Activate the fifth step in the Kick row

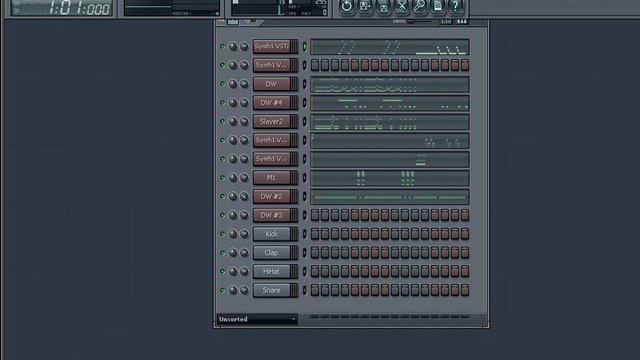355,234
